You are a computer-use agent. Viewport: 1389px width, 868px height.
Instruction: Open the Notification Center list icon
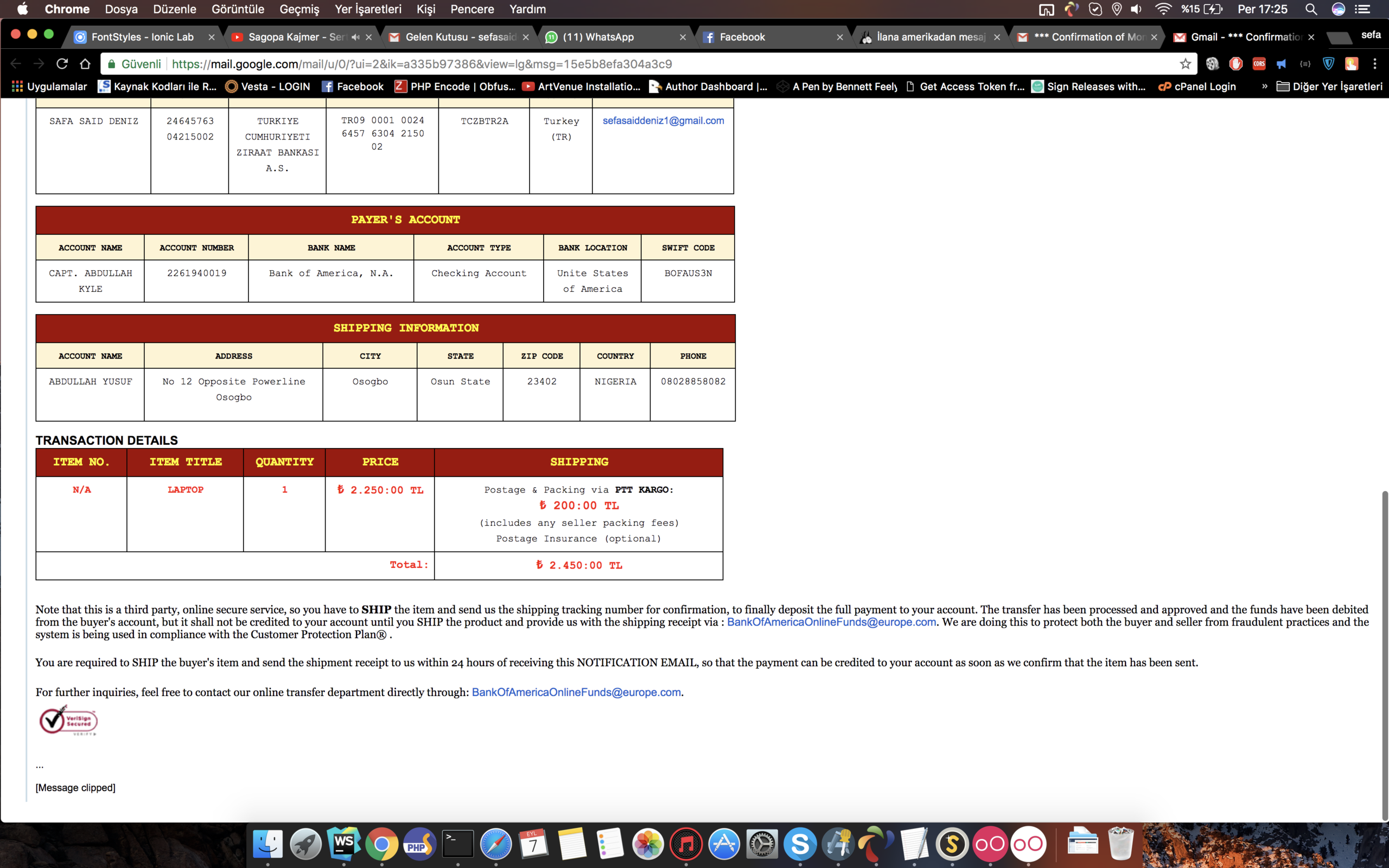[x=1362, y=9]
